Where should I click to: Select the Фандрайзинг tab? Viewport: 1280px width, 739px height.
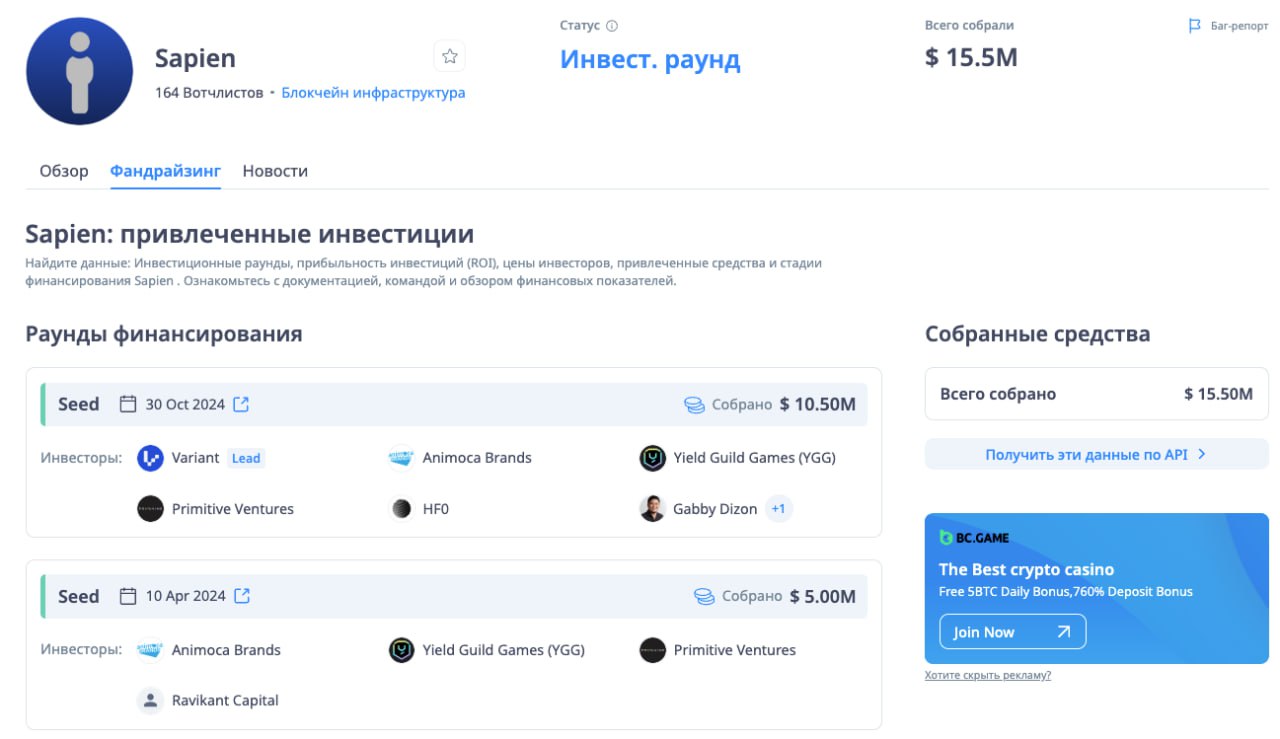[165, 171]
